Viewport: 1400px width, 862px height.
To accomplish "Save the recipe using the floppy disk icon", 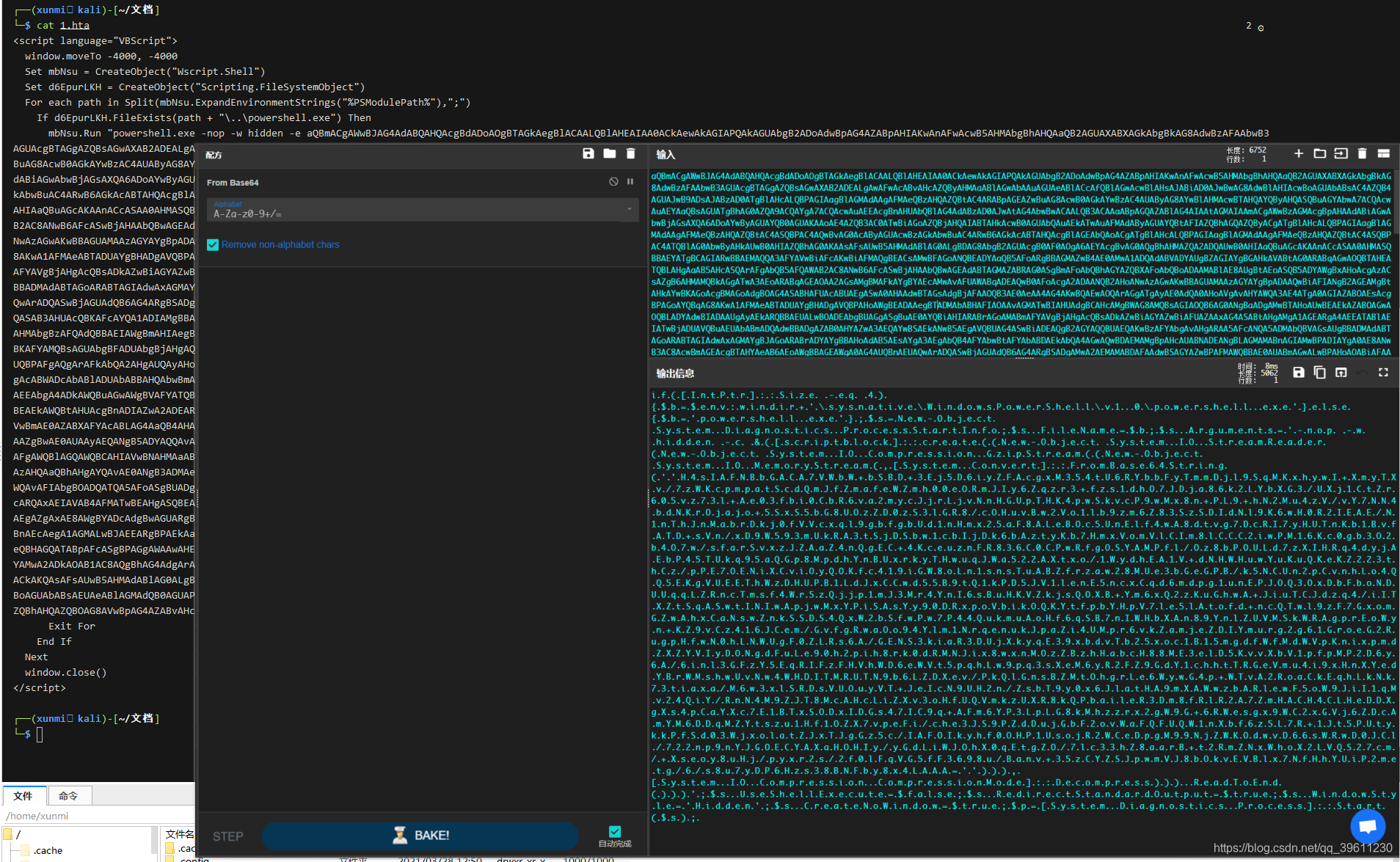I will (x=588, y=153).
